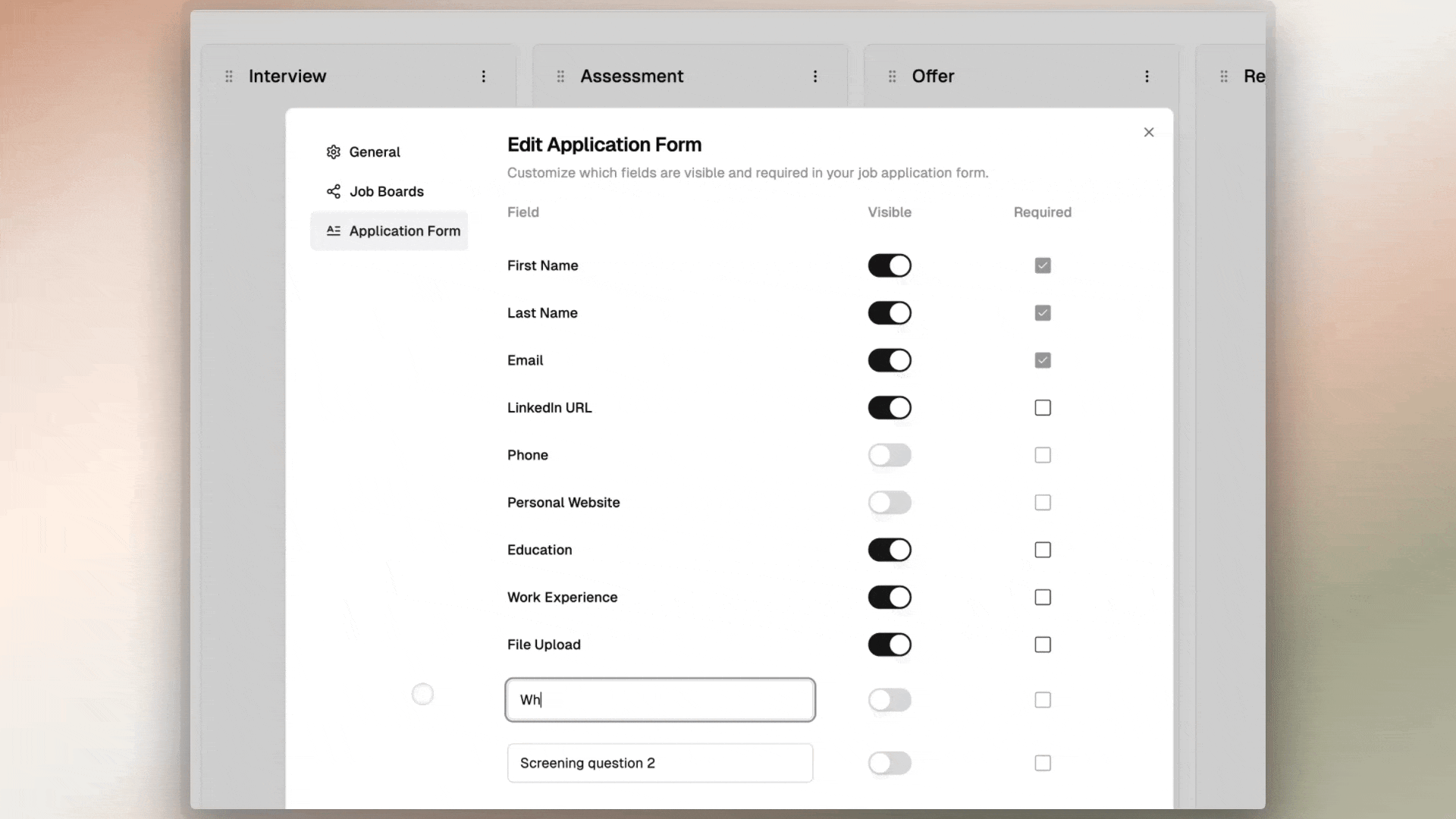Enable Personal Website visible toggle
1456x819 pixels.
(890, 503)
